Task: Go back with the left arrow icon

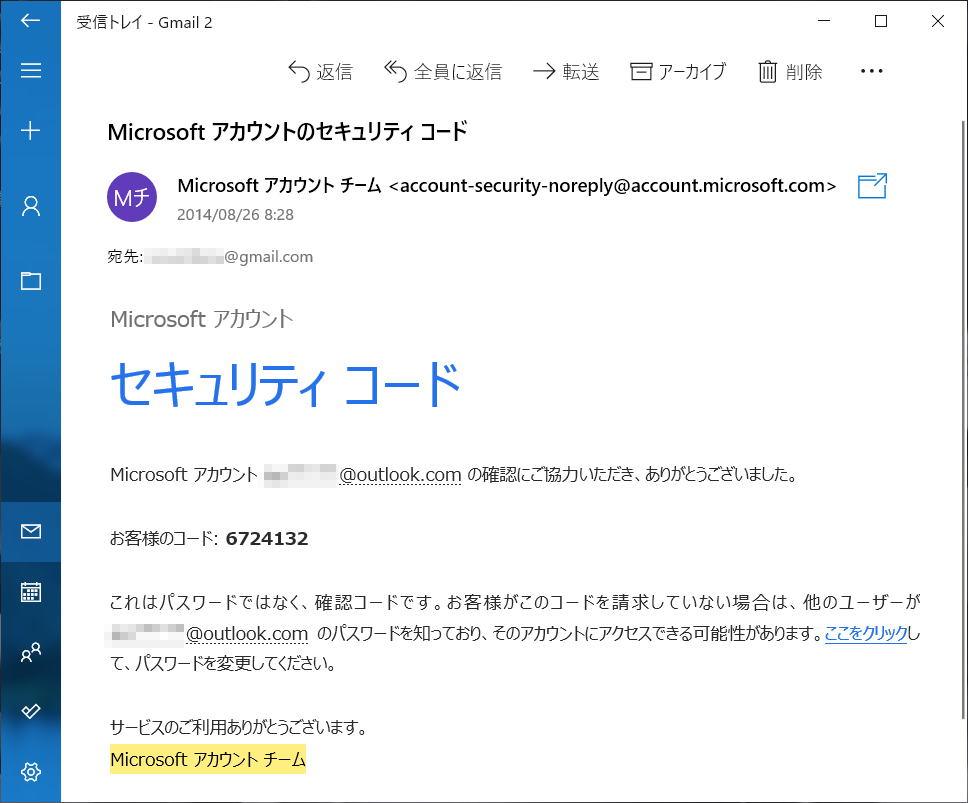Action: 30,20
